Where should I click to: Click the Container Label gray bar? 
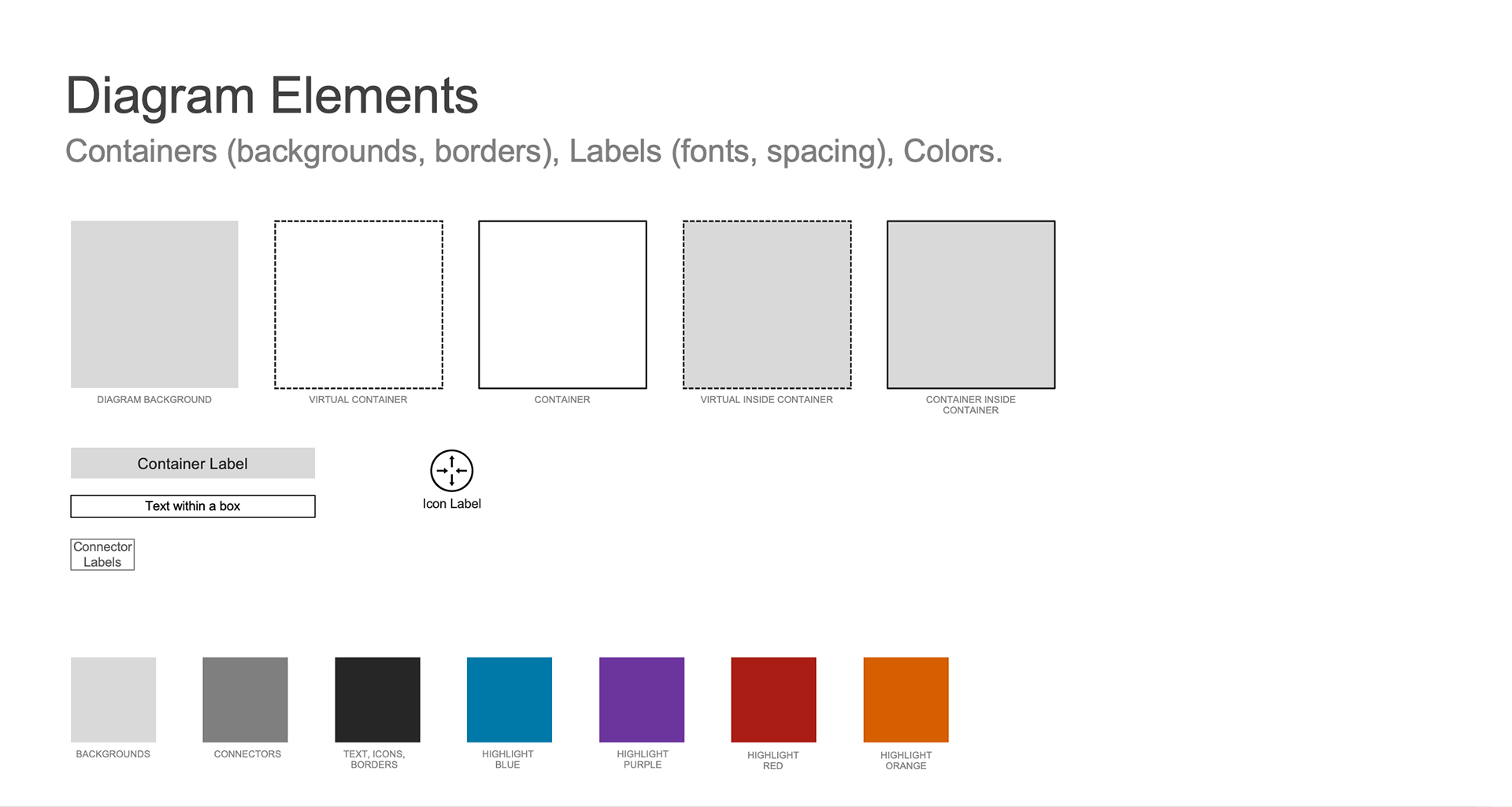point(193,463)
